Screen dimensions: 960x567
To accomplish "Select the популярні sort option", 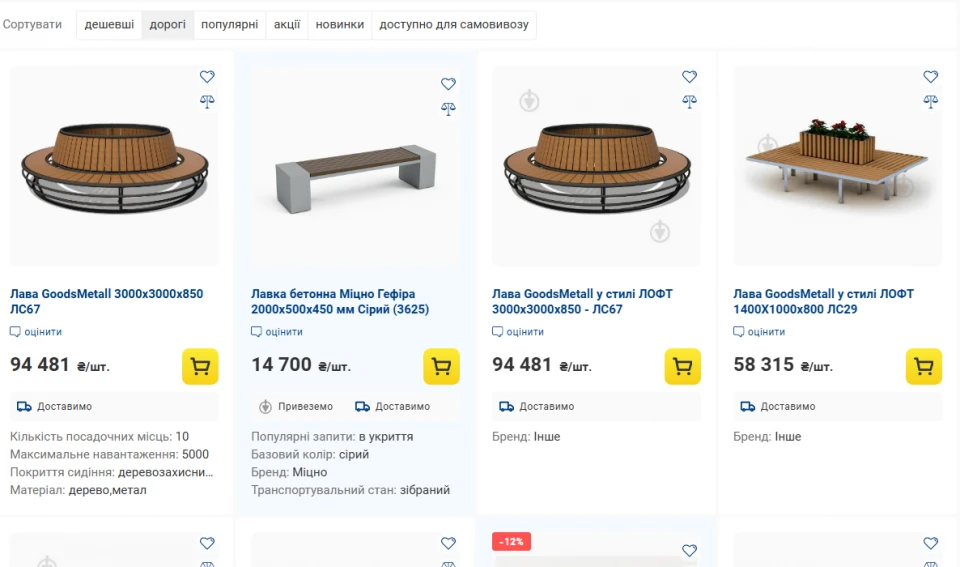I will [229, 25].
